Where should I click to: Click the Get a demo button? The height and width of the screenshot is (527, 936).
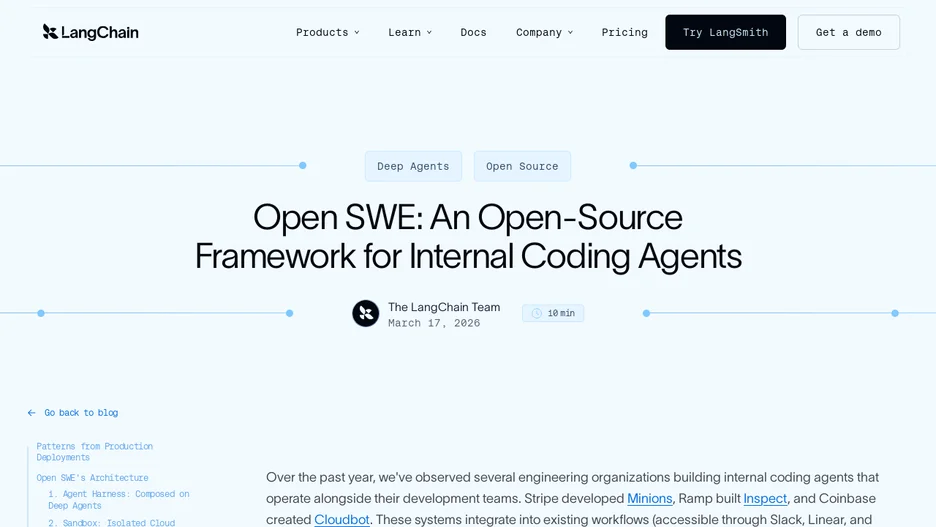[x=848, y=32]
